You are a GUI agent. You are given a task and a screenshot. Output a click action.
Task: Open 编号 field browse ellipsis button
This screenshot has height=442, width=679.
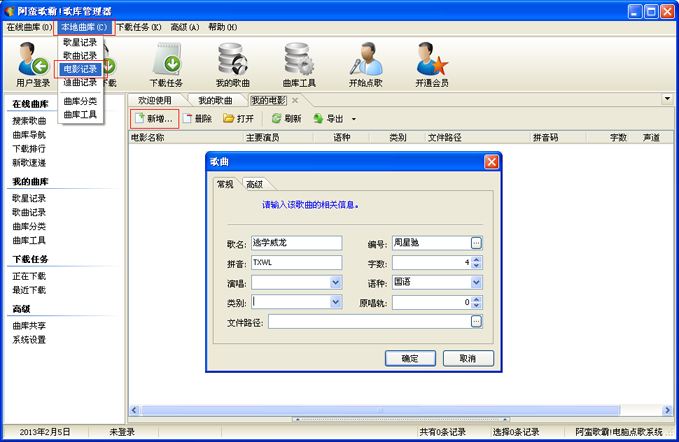[x=476, y=243]
